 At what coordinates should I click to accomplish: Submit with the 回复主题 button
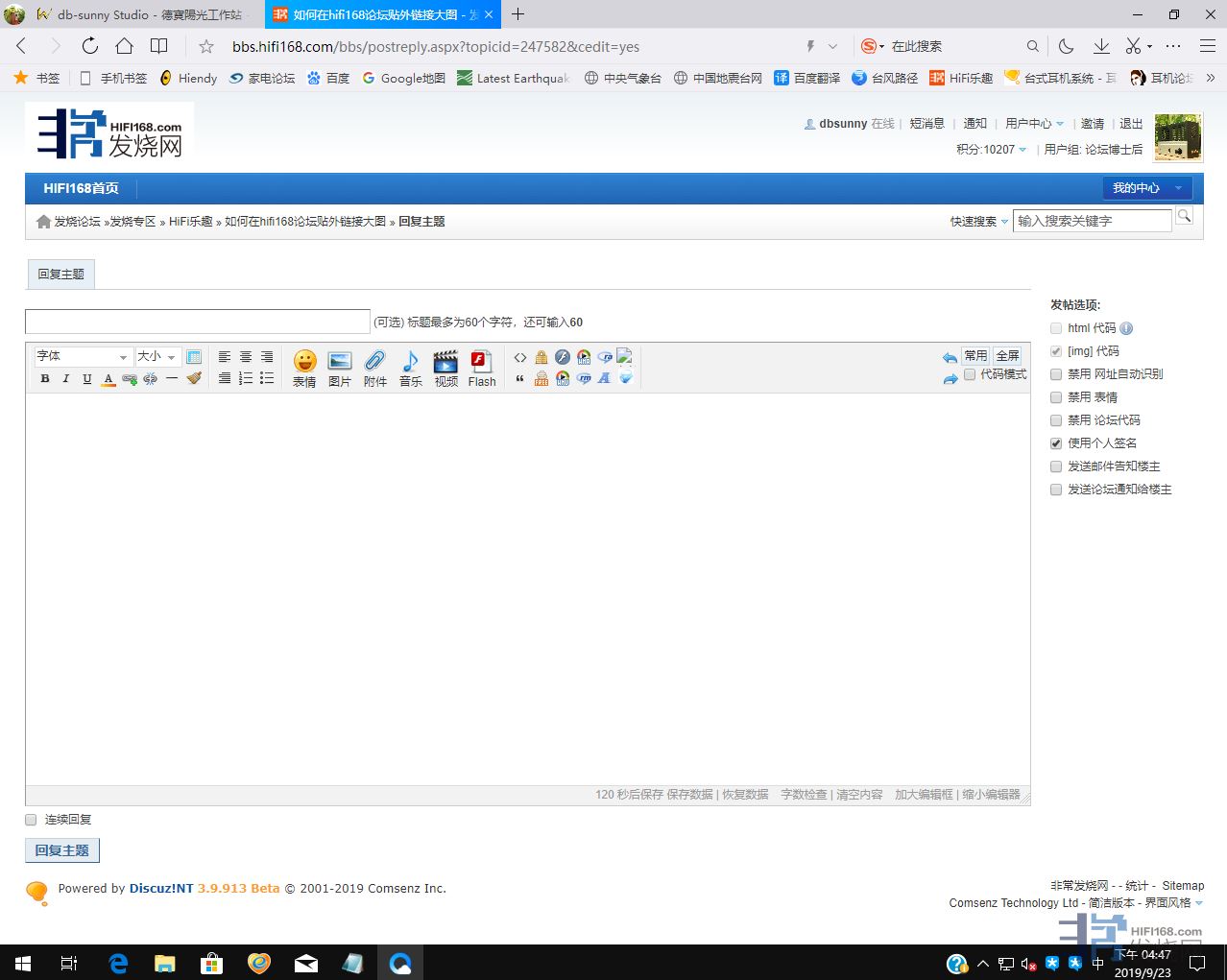(62, 850)
